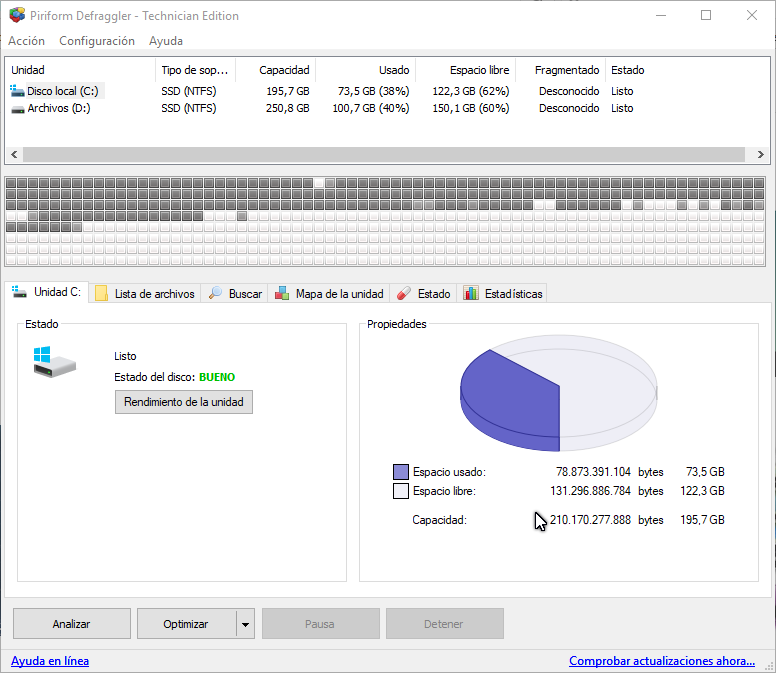Open the Configuración menu
This screenshot has width=776, height=673.
(x=97, y=41)
